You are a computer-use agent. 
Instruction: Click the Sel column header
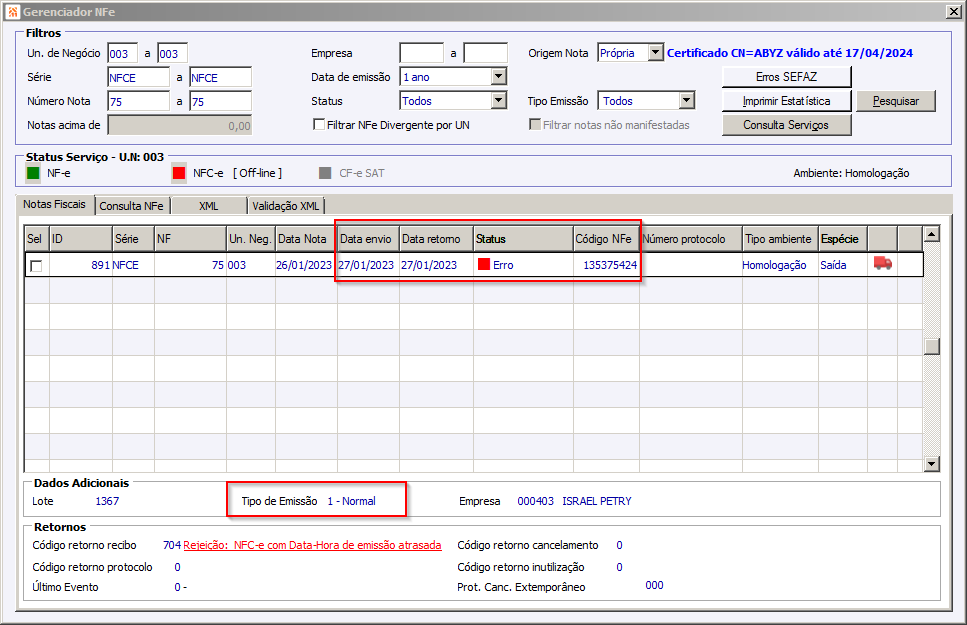click(x=36, y=239)
